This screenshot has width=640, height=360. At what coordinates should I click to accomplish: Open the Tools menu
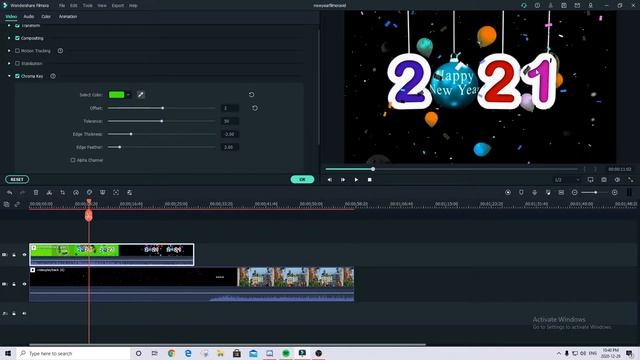(x=87, y=6)
